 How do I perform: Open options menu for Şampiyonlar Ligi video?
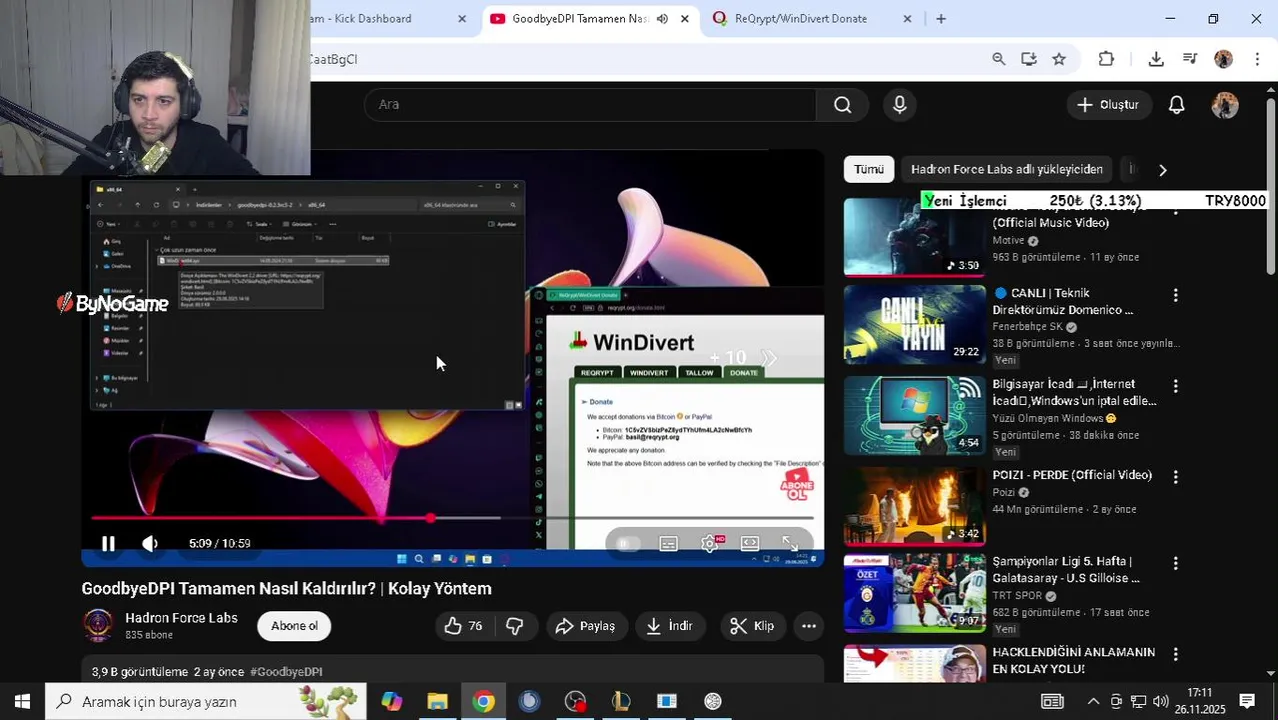coord(1175,563)
